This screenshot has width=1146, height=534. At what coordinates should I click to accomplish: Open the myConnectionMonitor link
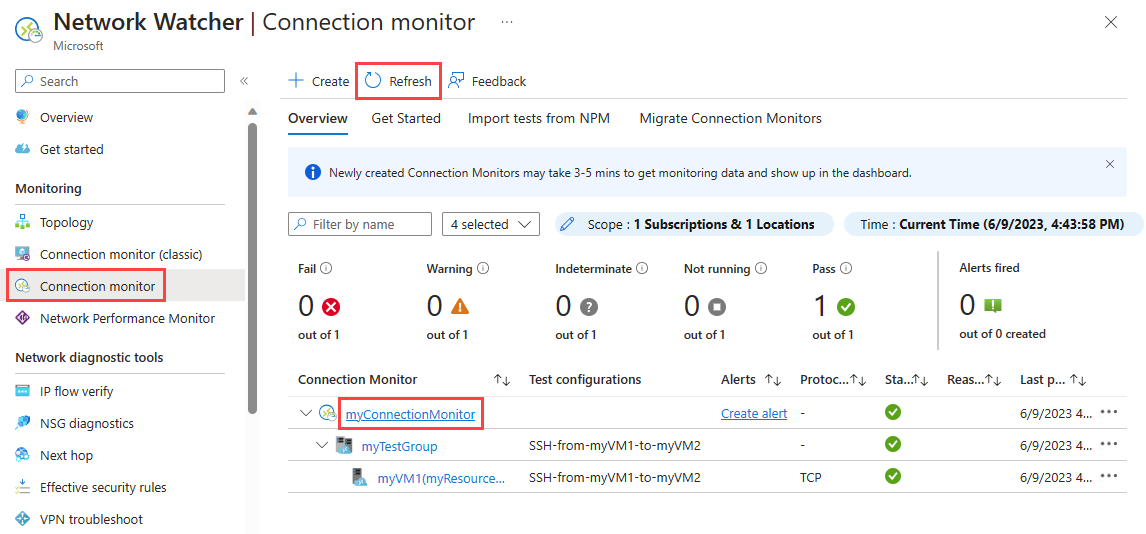(410, 413)
